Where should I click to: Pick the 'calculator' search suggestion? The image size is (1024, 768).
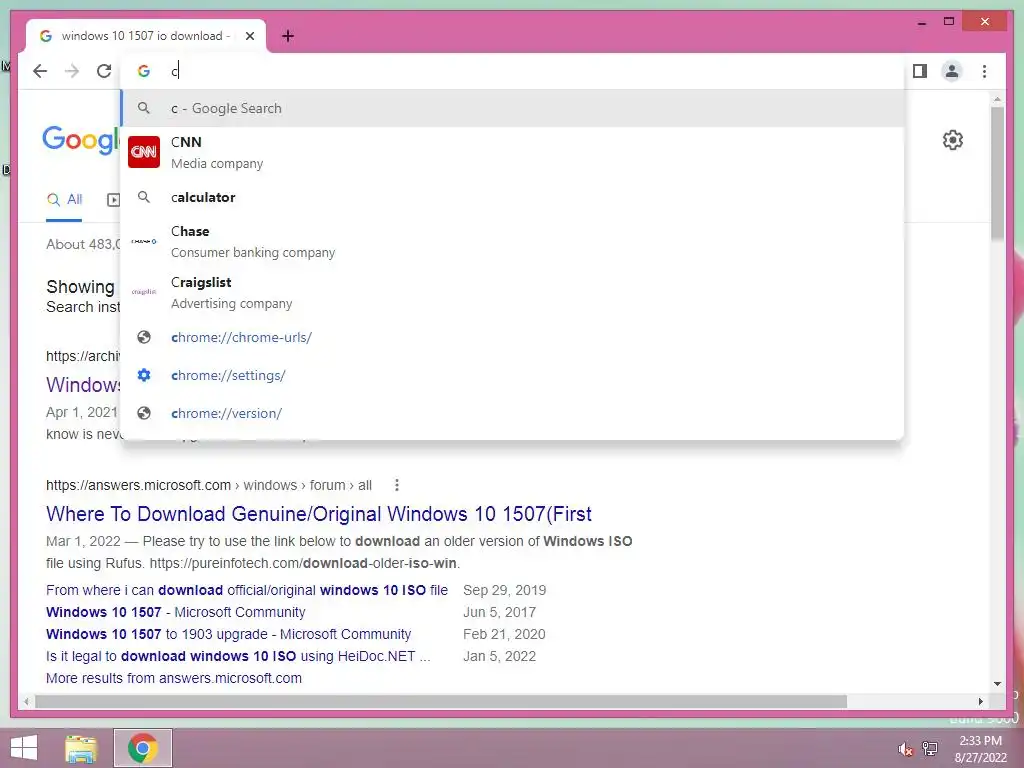coord(513,197)
